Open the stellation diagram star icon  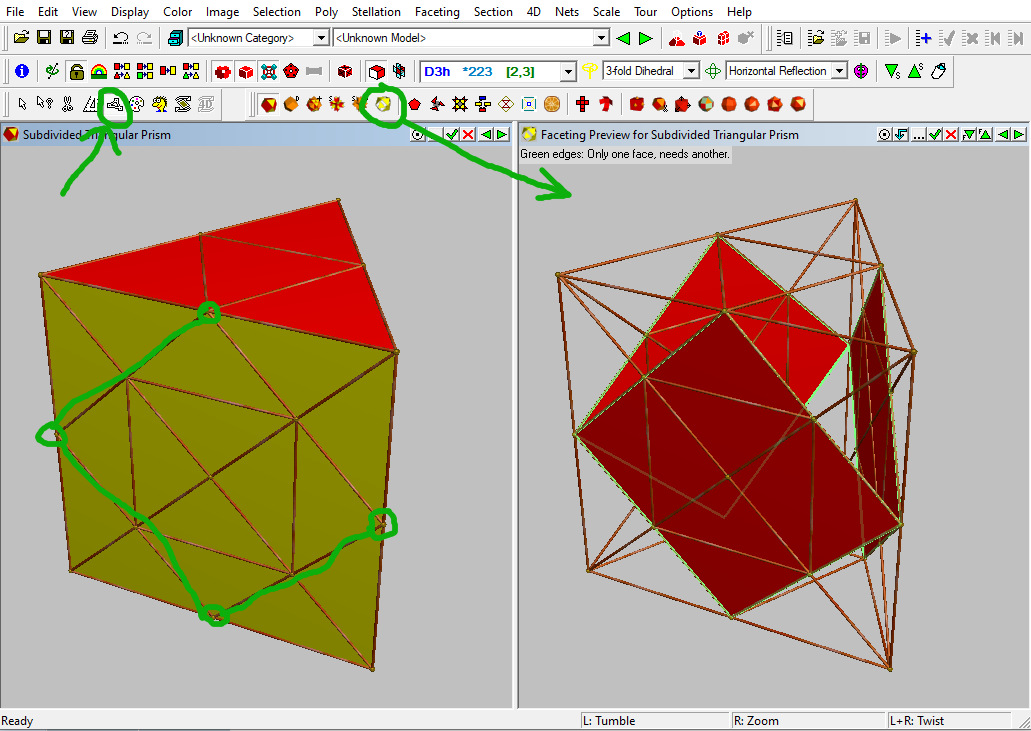click(460, 104)
